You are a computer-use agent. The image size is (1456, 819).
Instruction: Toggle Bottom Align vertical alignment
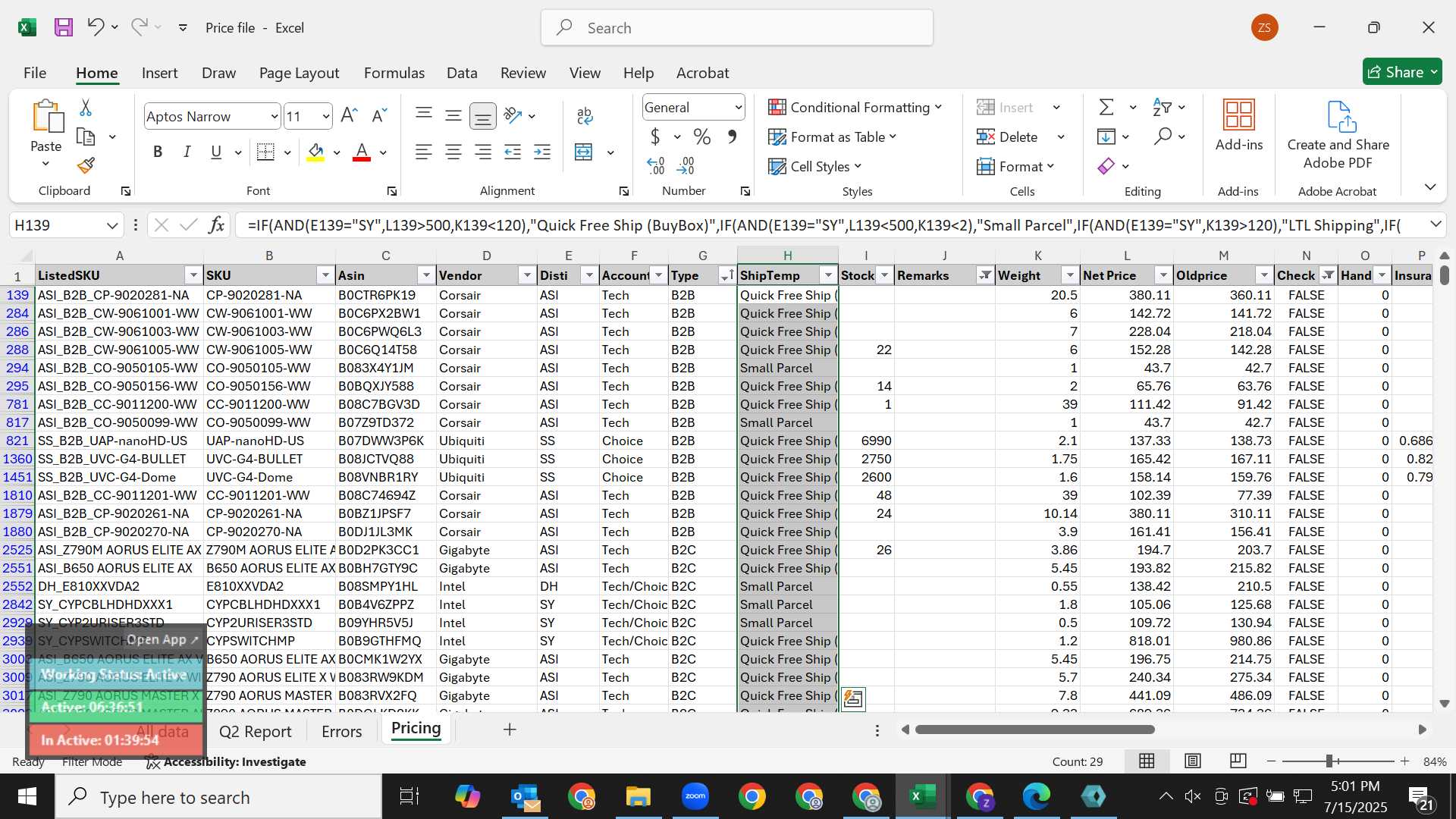(482, 115)
